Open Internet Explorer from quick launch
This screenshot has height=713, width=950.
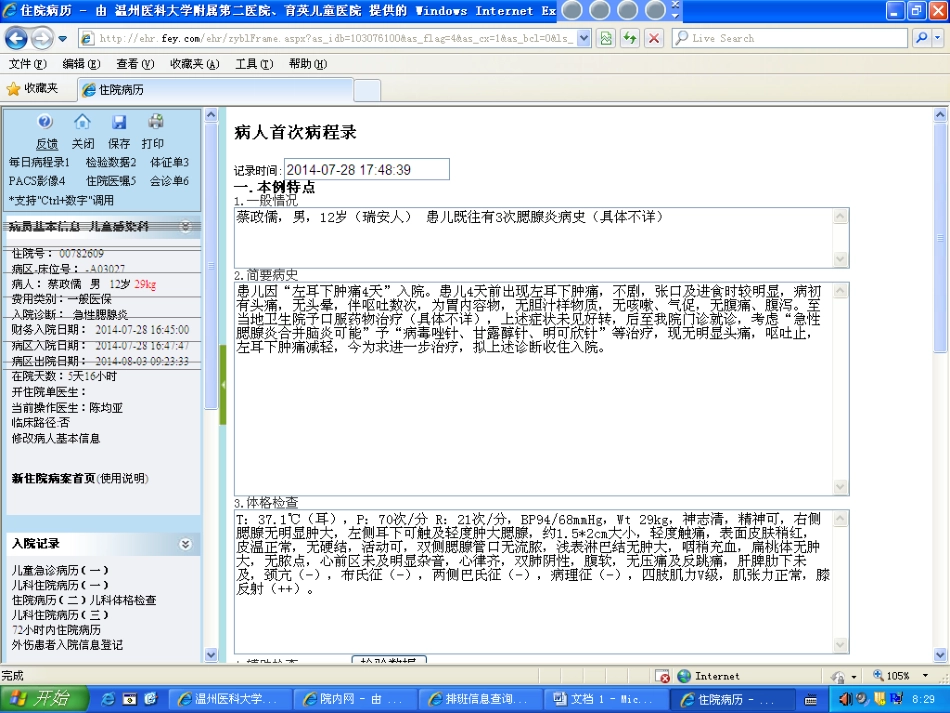(108, 699)
